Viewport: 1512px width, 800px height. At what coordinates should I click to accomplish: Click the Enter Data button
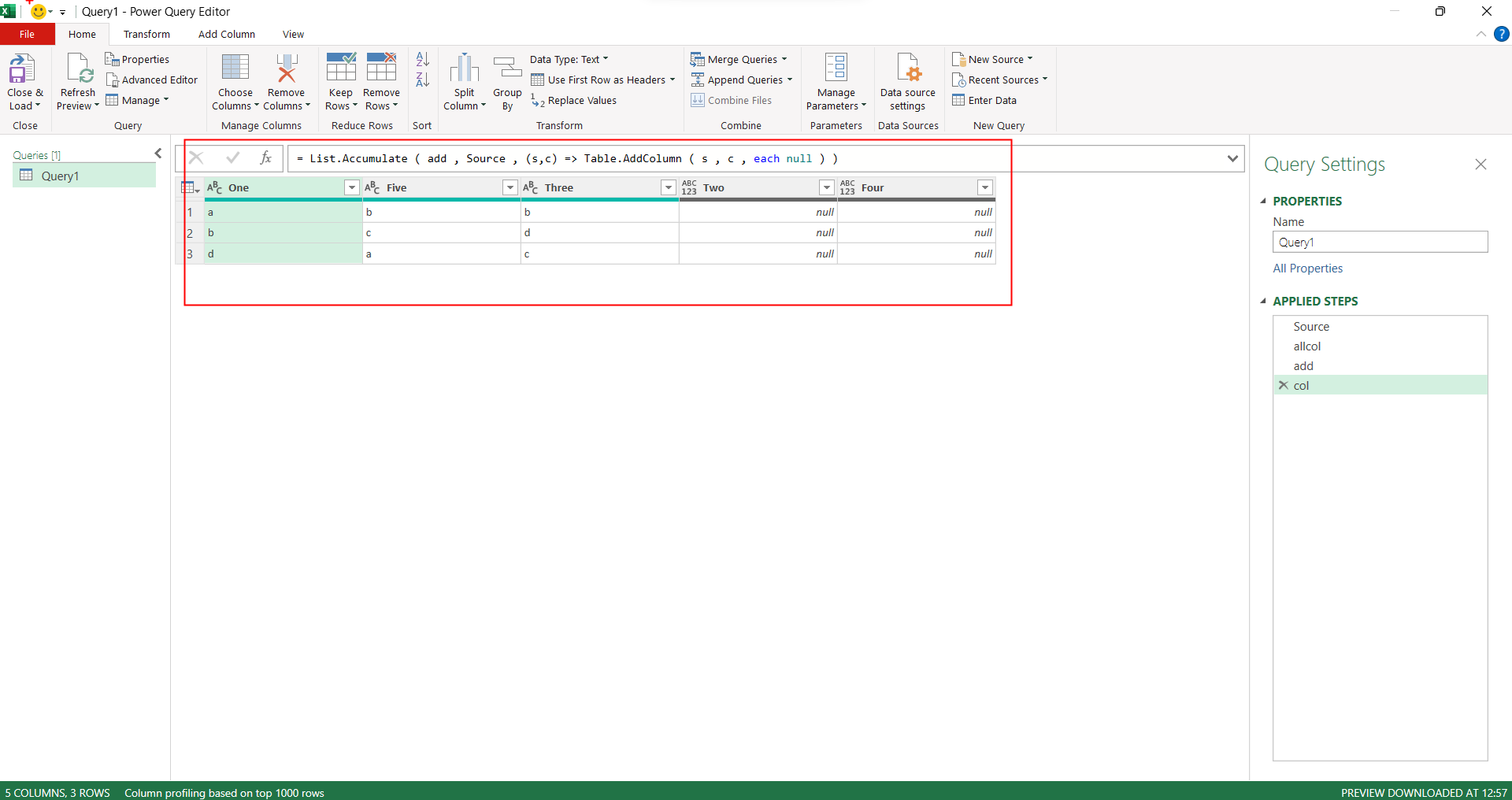(x=984, y=100)
